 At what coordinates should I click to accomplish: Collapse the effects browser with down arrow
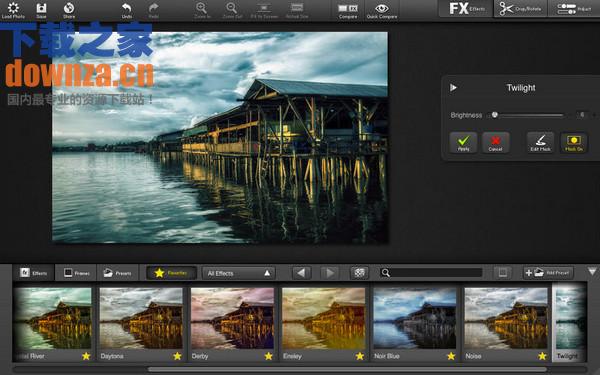tap(592, 272)
